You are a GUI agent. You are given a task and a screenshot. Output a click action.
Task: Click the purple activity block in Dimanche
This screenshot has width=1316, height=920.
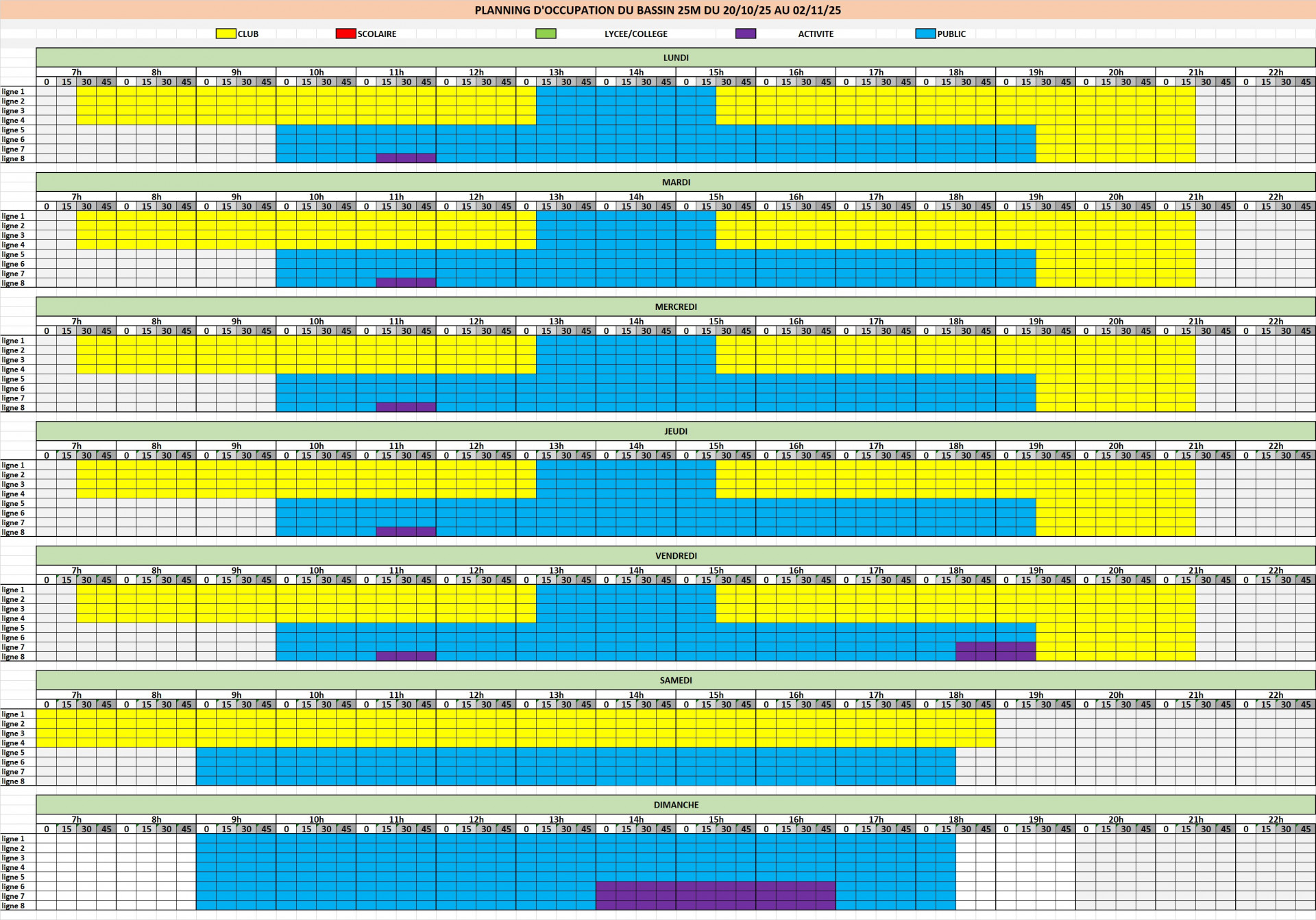(715, 895)
